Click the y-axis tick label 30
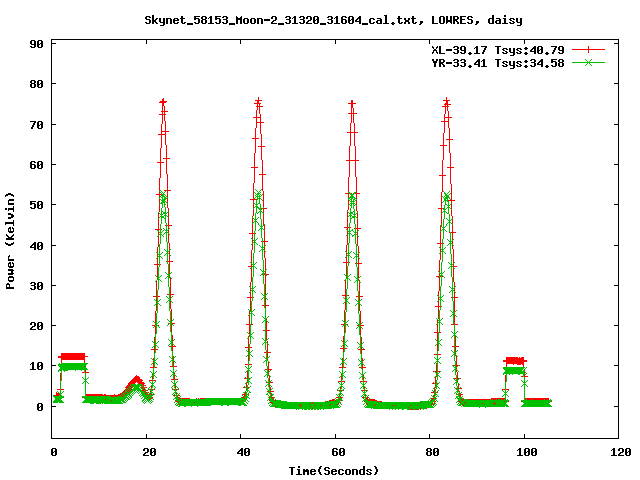Viewport: 640px width, 480px height. [36, 286]
